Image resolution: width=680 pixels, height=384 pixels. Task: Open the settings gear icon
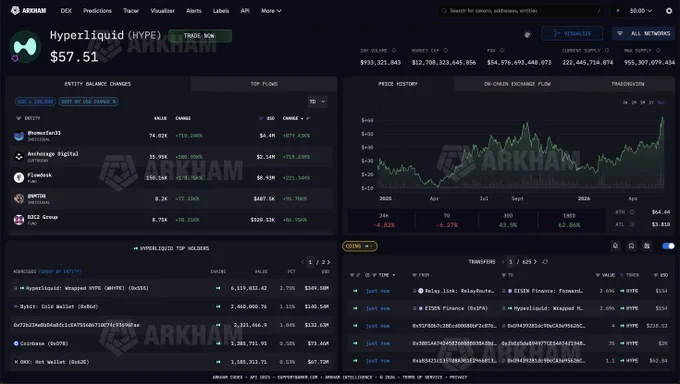(x=669, y=11)
